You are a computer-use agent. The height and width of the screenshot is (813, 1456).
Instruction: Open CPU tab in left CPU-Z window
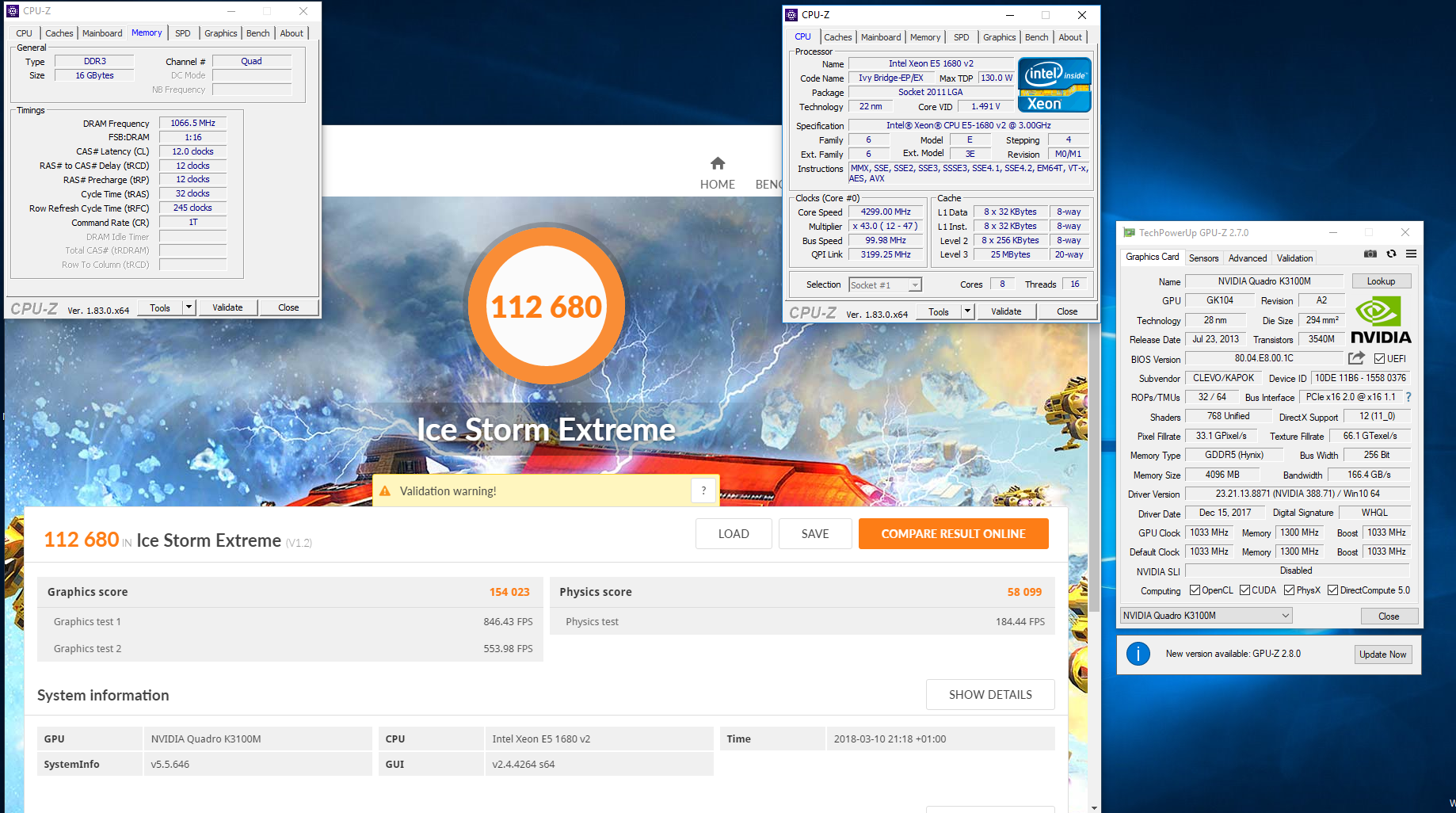[24, 33]
